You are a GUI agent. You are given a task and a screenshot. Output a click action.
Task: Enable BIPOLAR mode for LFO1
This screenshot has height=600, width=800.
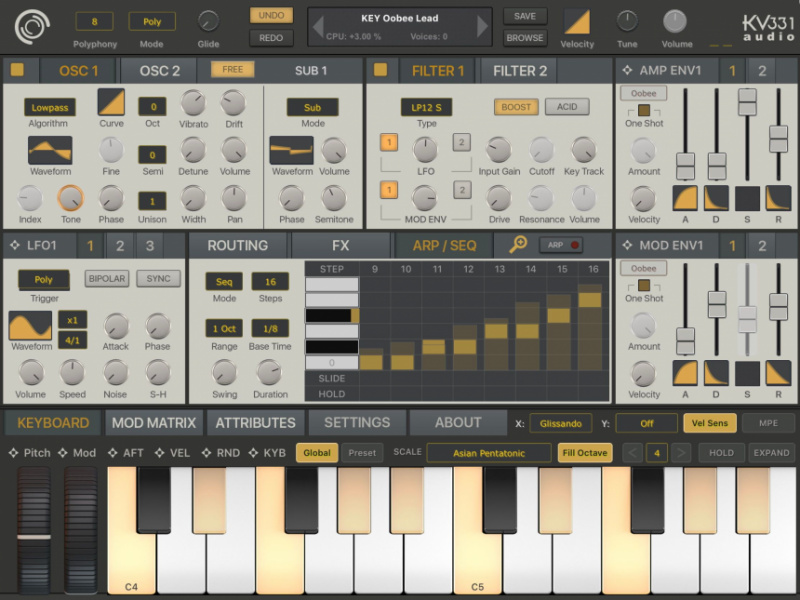tap(108, 279)
